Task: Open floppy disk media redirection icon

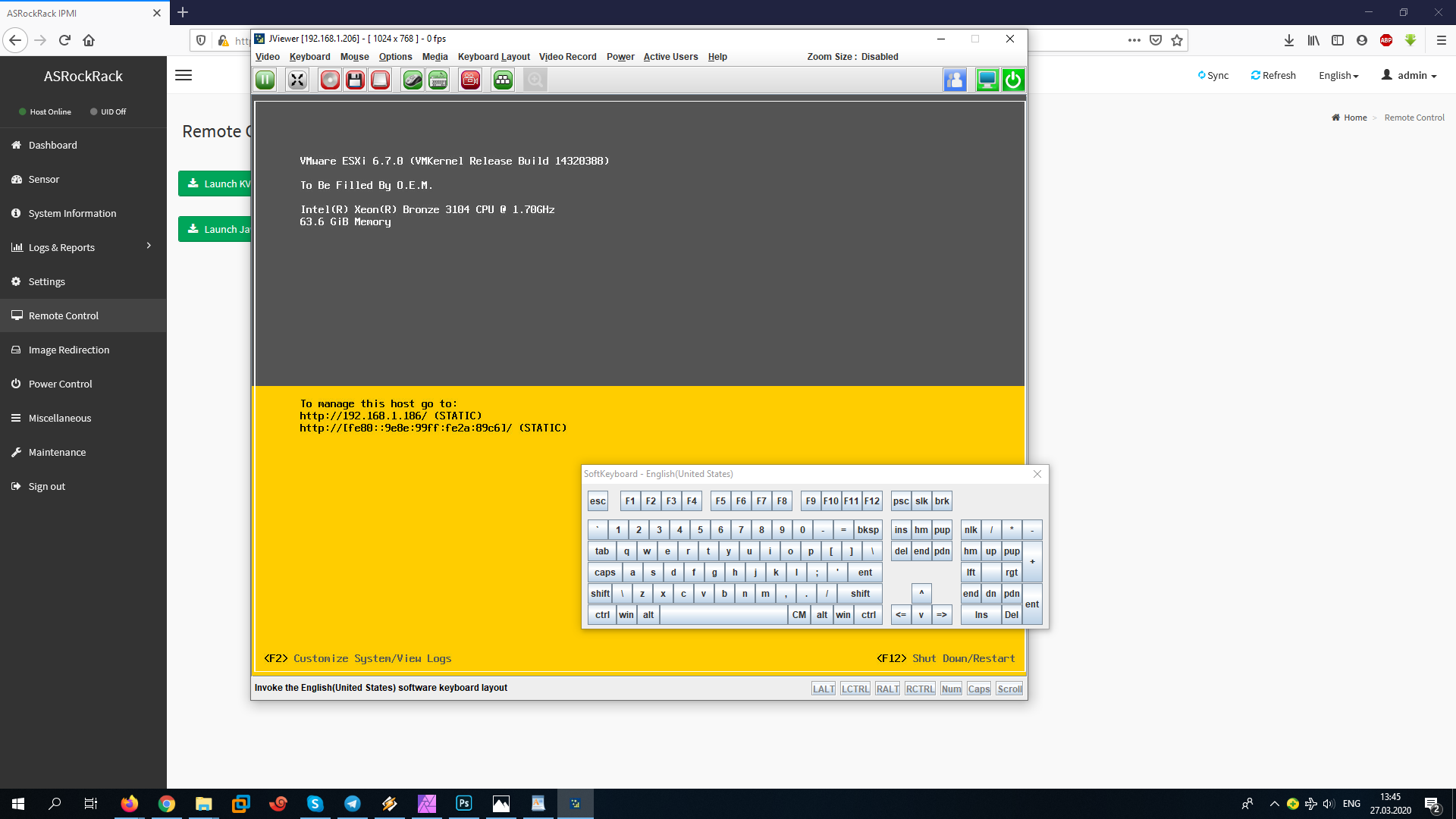Action: [355, 80]
